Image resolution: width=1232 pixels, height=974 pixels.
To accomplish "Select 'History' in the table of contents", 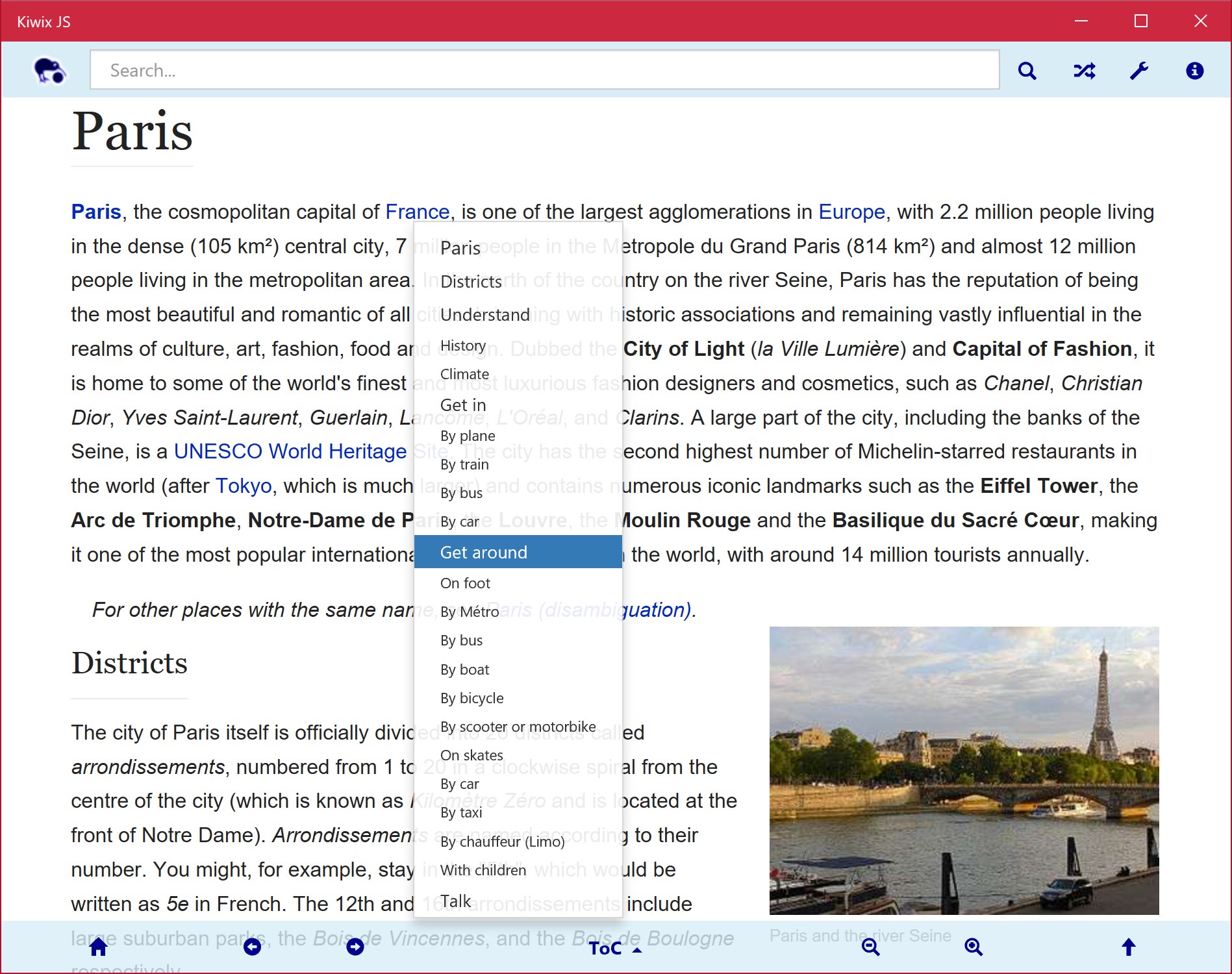I will pyautogui.click(x=462, y=345).
